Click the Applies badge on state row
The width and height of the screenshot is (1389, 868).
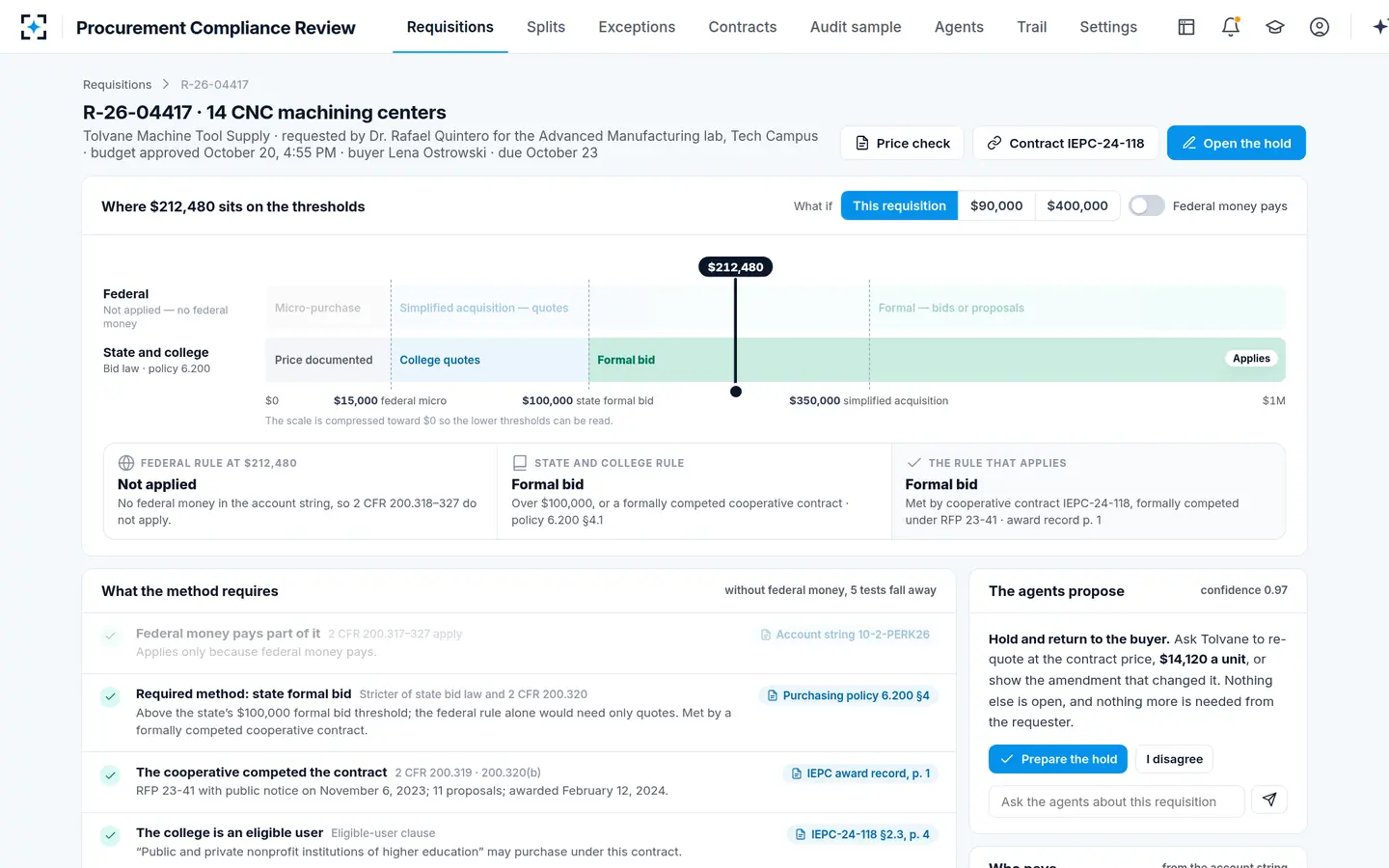click(x=1251, y=359)
